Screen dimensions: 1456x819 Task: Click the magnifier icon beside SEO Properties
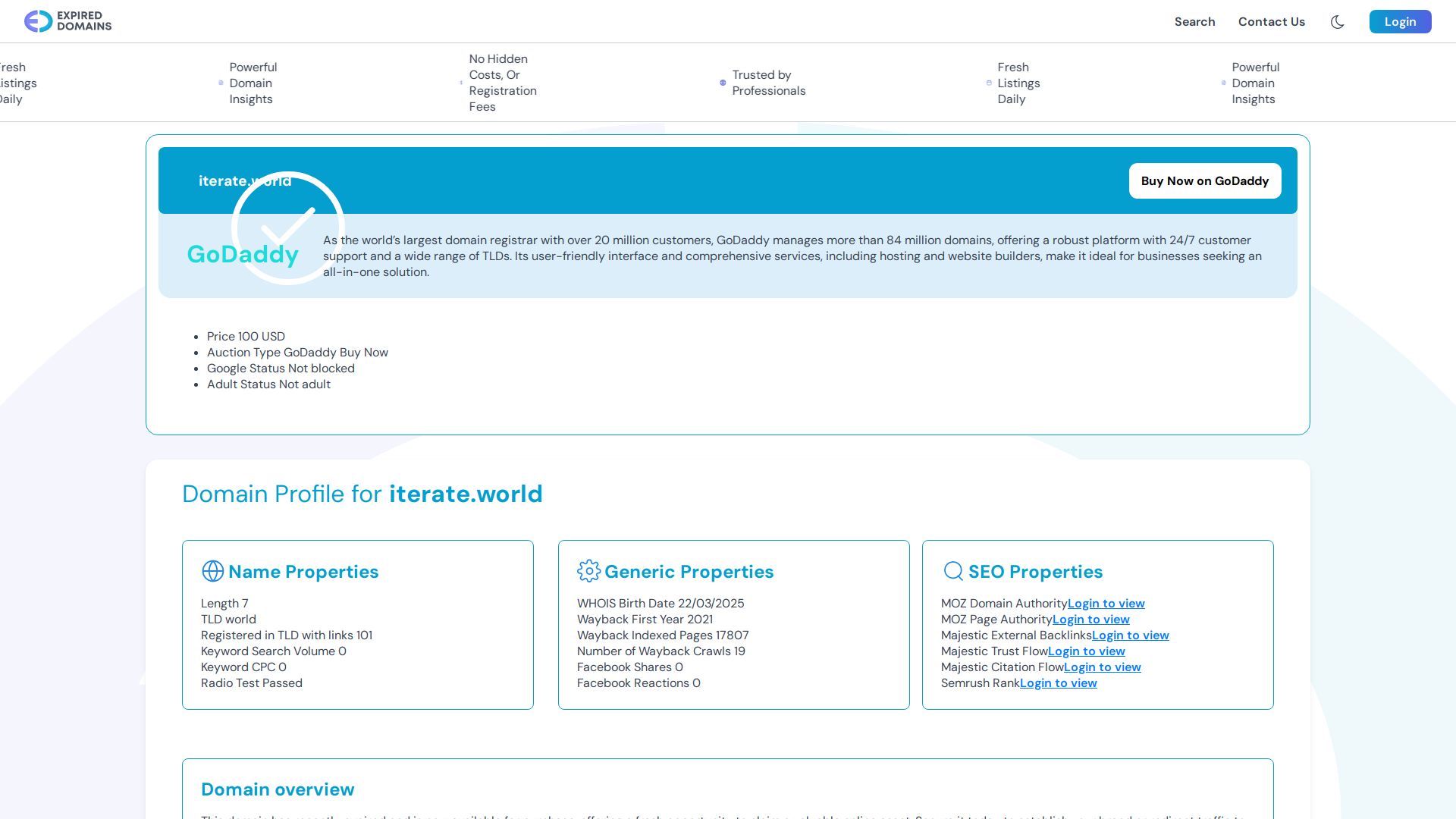coord(952,571)
